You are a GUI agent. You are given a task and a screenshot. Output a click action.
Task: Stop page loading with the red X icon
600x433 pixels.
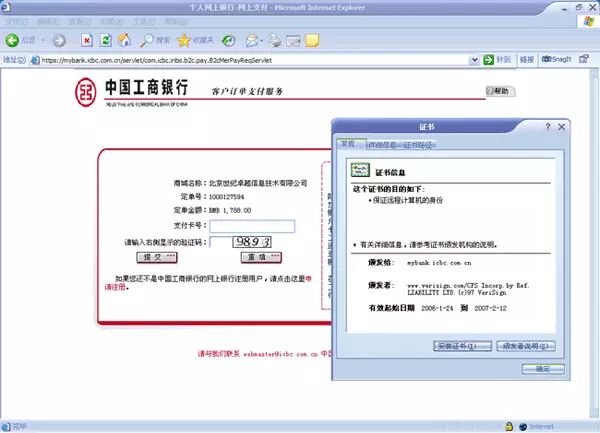pyautogui.click(x=87, y=40)
